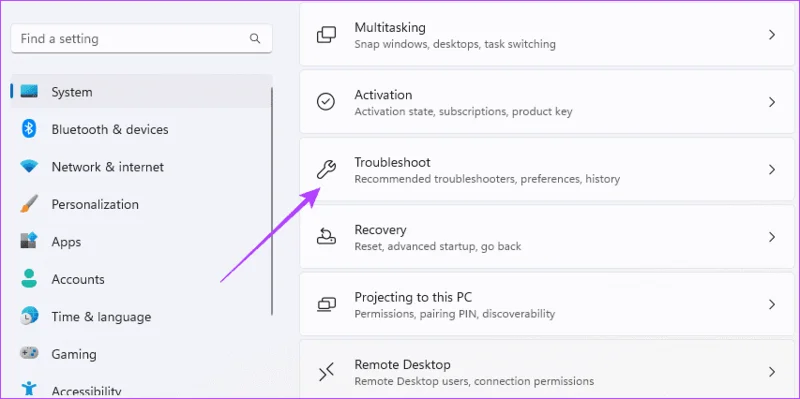Open Projecting to this PC chevron
The image size is (800, 399).
pyautogui.click(x=772, y=305)
